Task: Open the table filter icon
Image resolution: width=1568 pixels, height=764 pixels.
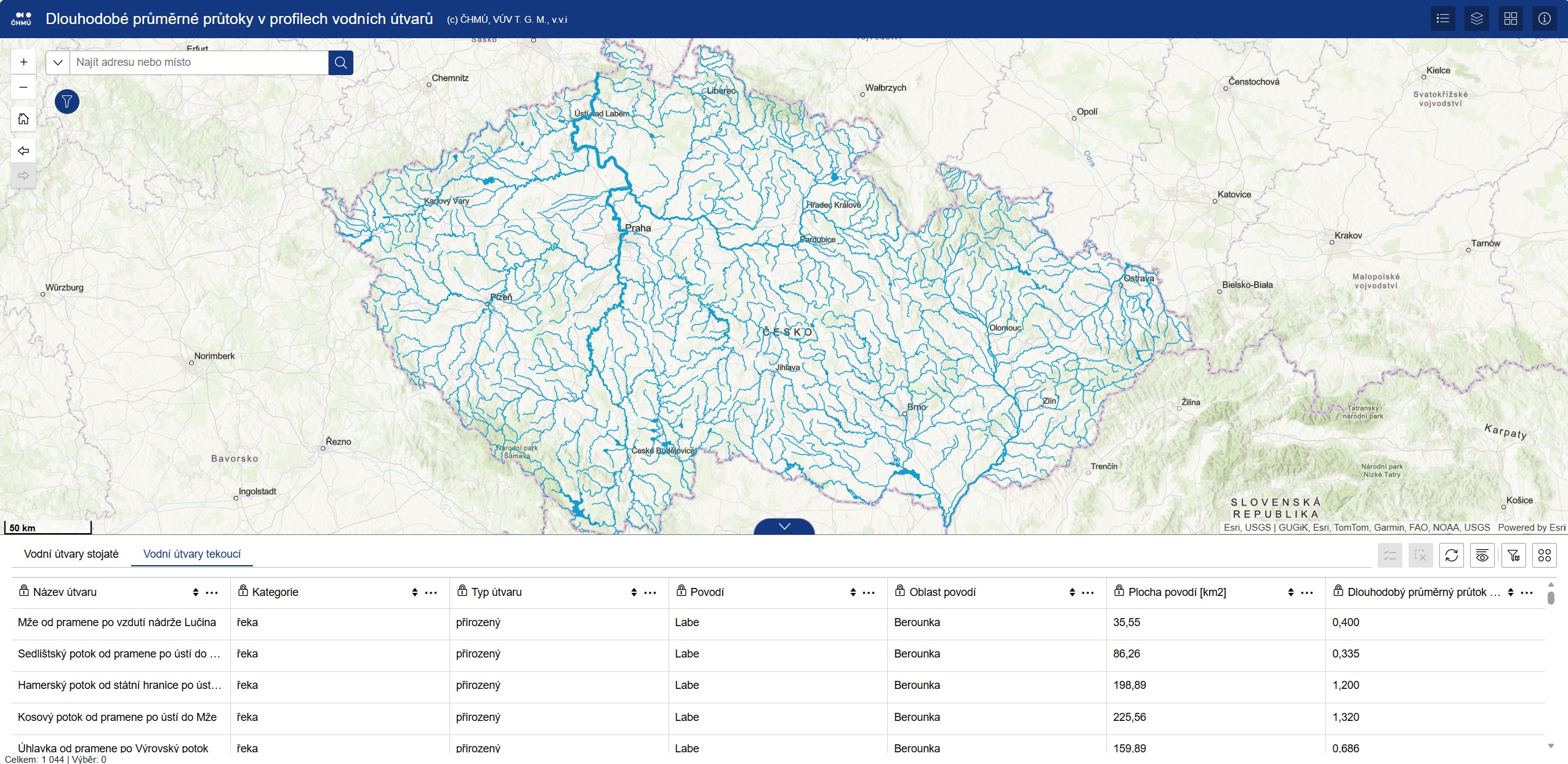Action: click(x=1513, y=555)
